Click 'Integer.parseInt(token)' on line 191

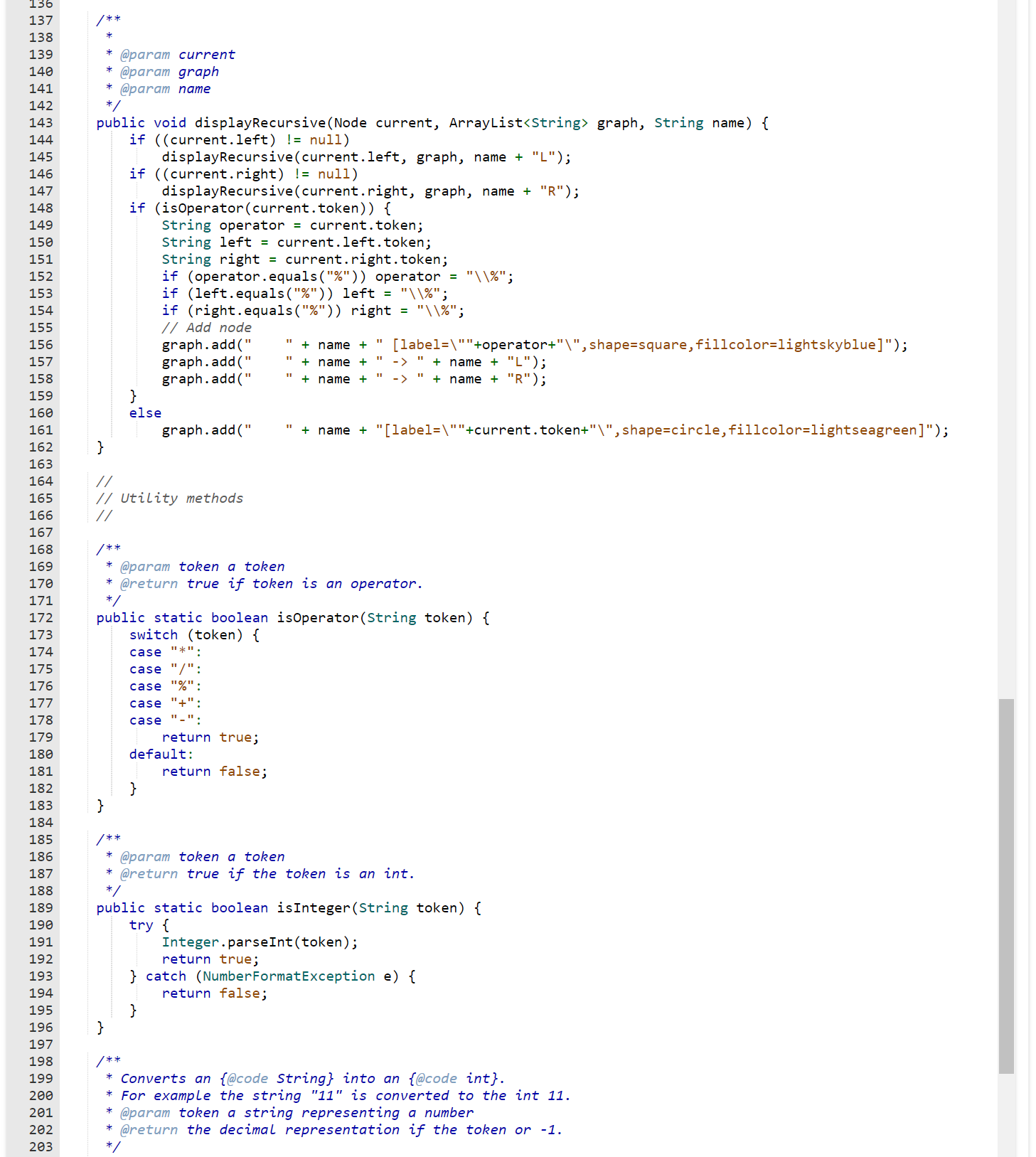click(256, 942)
